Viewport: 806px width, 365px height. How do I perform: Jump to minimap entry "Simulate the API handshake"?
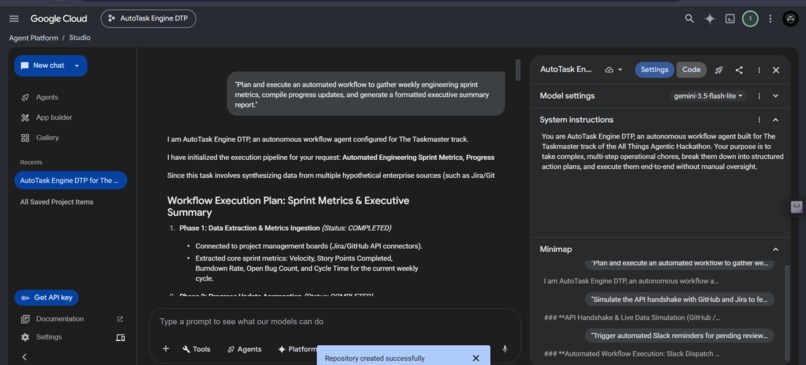(x=679, y=299)
